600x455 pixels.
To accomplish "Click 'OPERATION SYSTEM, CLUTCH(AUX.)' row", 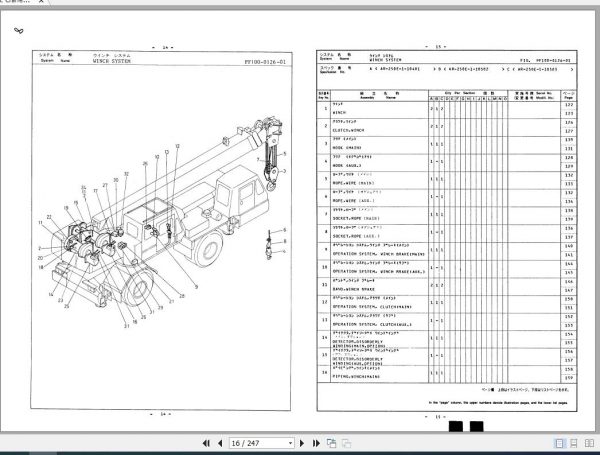I will (447, 321).
